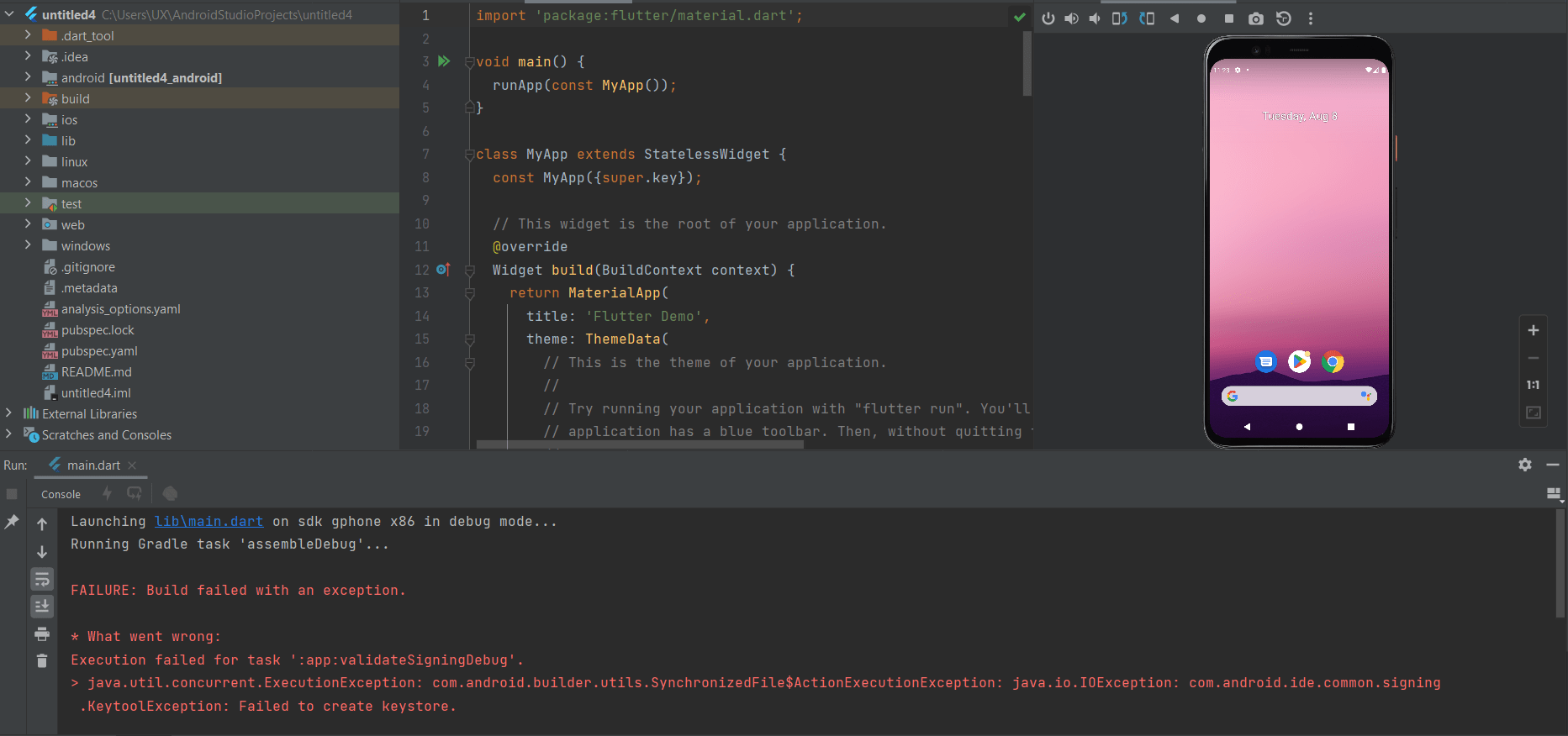Pin the Run tab

tap(12, 522)
